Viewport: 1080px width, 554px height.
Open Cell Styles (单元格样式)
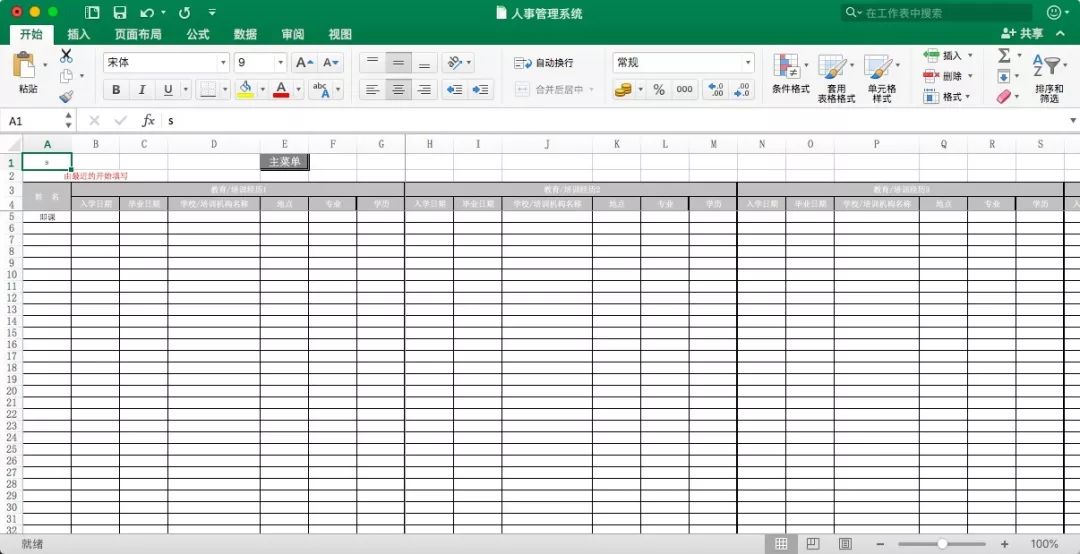882,79
